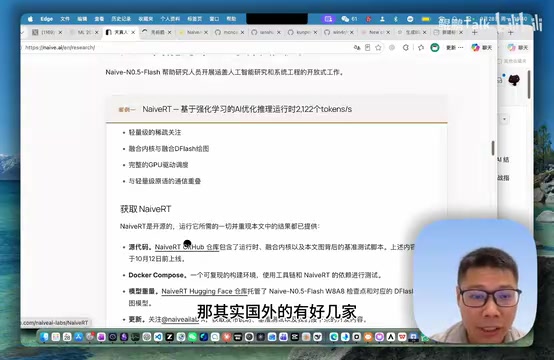Open the 收藏夹 menu
Image resolution: width=554 pixels, height=360 pixels.
tap(146, 19)
